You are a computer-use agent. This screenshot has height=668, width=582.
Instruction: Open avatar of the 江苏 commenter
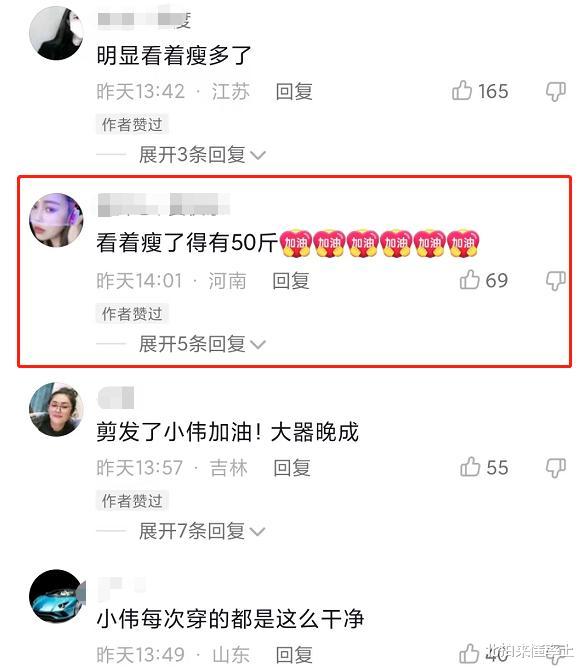pos(56,32)
